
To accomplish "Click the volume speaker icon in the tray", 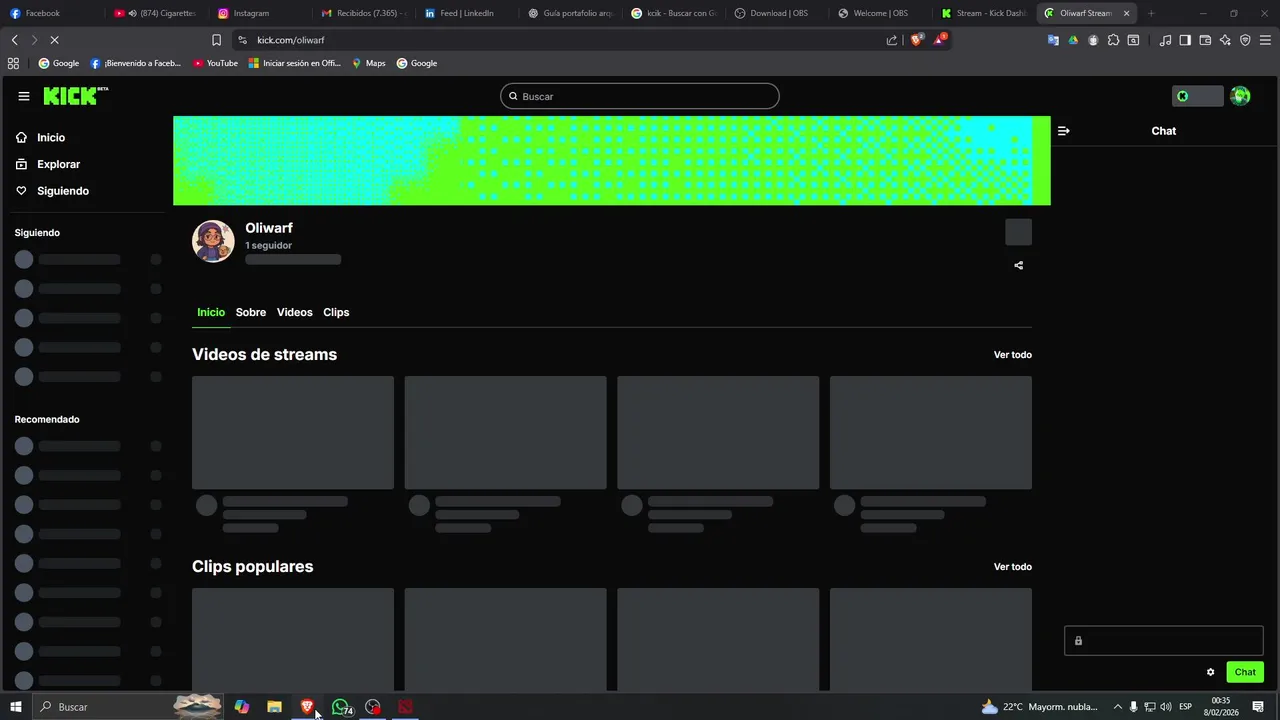I will (x=1166, y=707).
